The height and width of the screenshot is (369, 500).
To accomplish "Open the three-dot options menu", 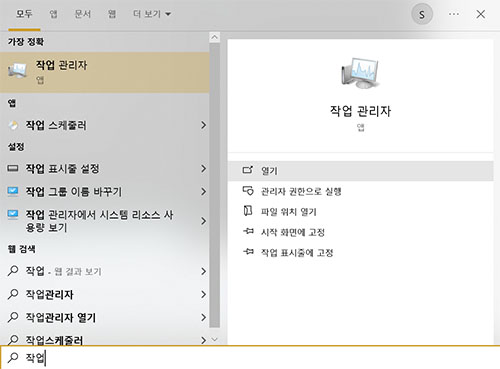I will (x=454, y=14).
